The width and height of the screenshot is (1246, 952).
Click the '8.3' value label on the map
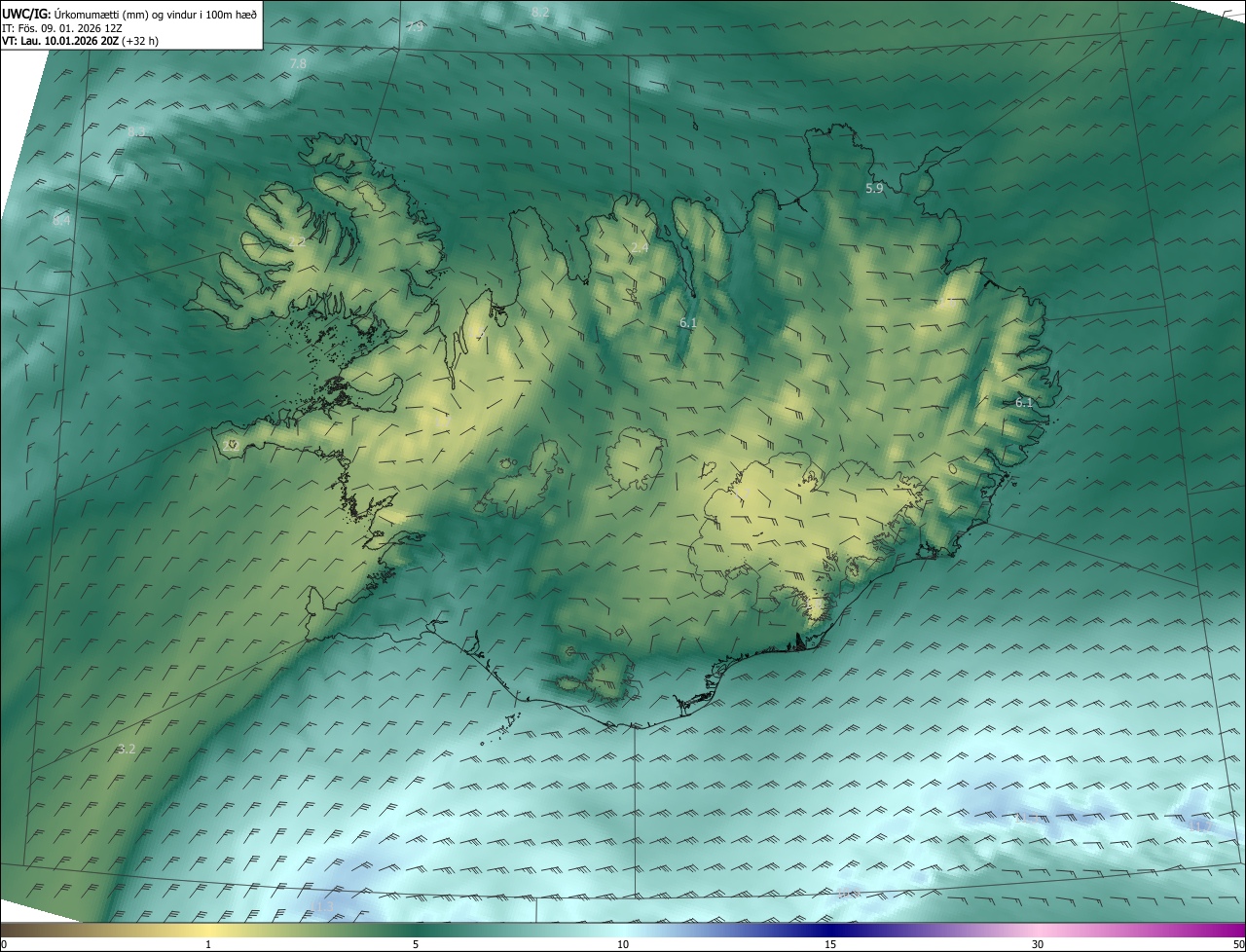[x=136, y=131]
